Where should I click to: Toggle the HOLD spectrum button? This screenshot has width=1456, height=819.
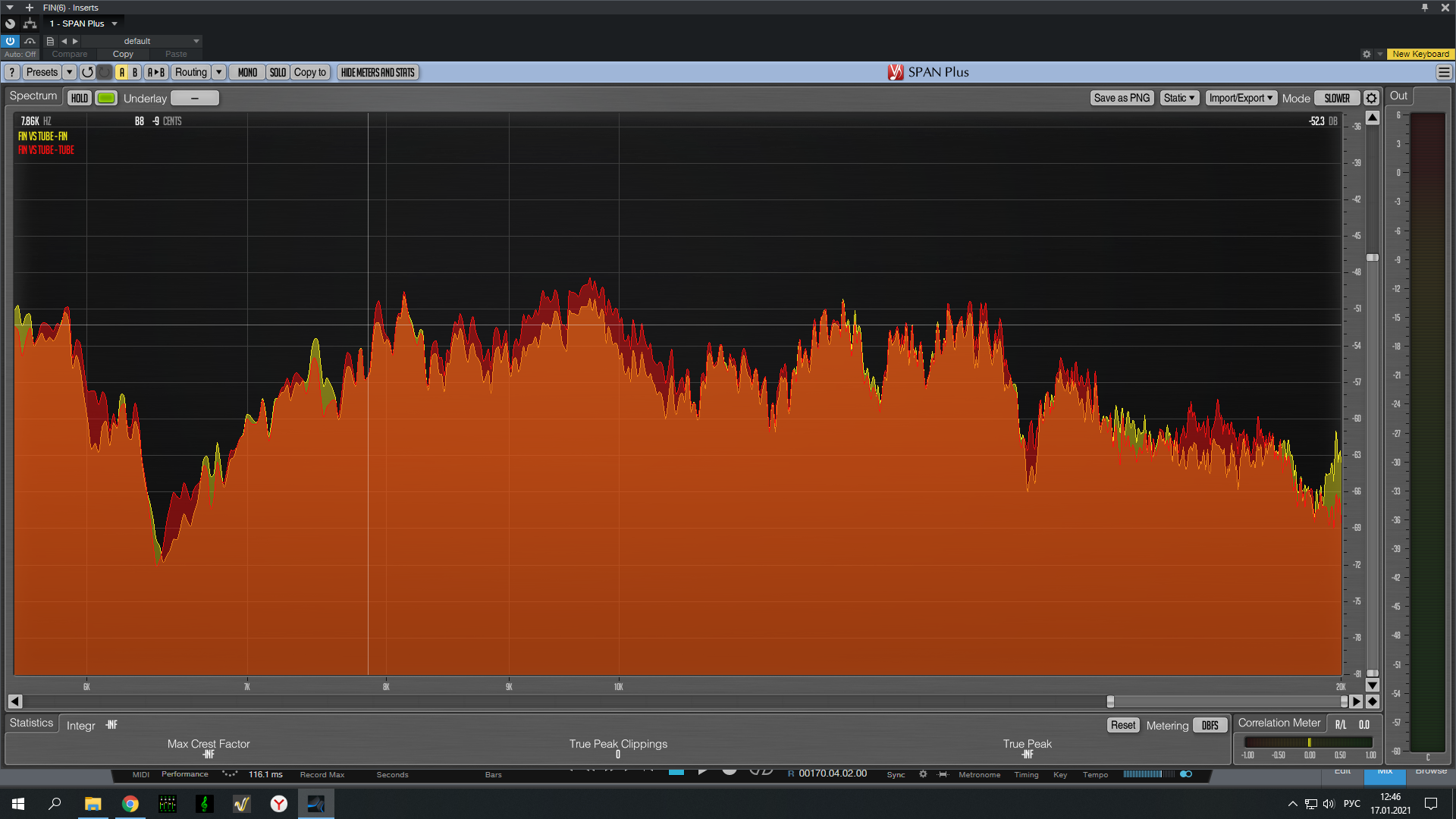(80, 98)
